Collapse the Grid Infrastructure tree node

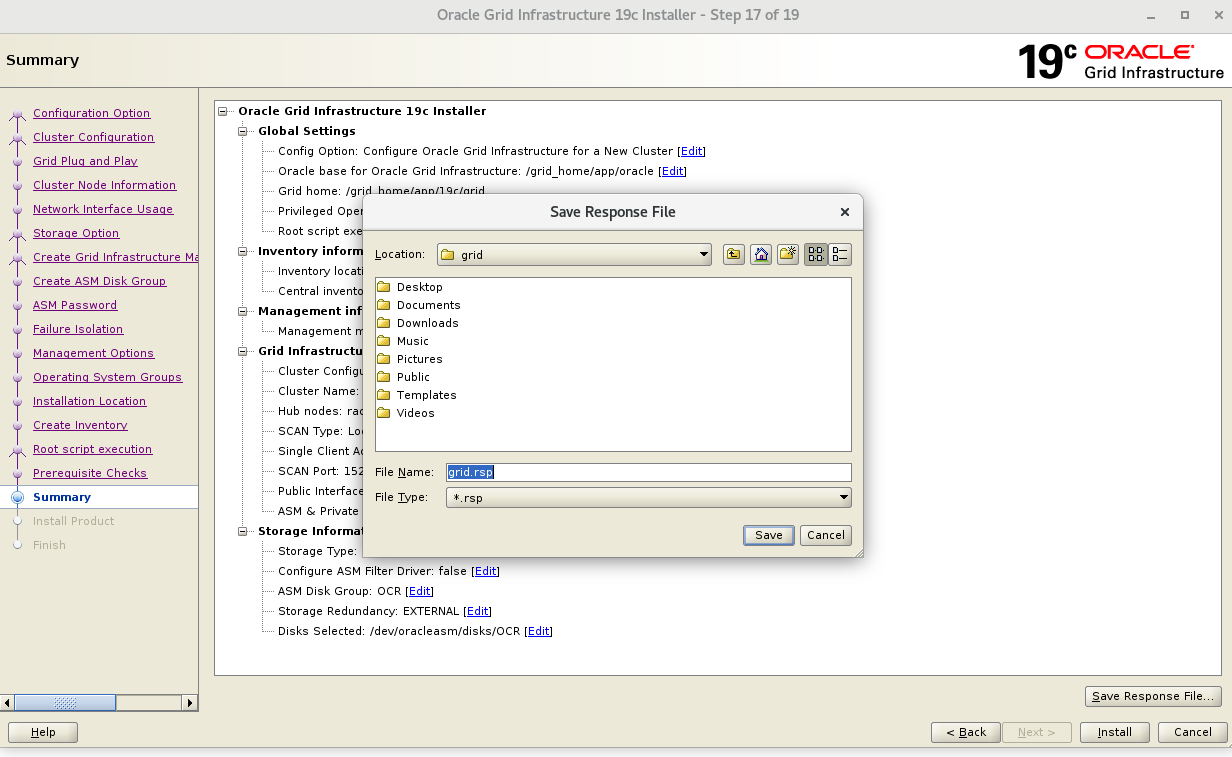pyautogui.click(x=243, y=351)
